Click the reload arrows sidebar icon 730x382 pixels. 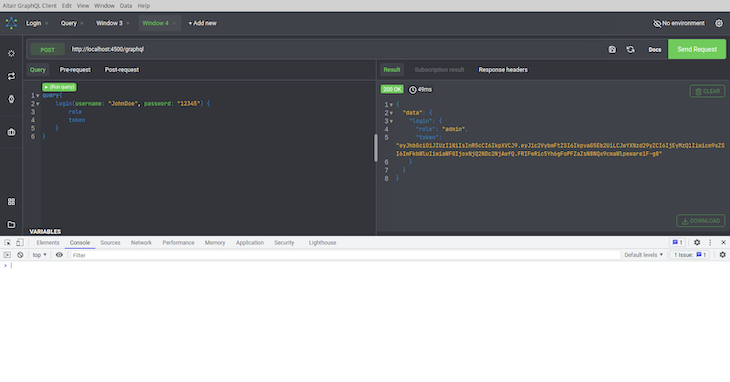11,76
